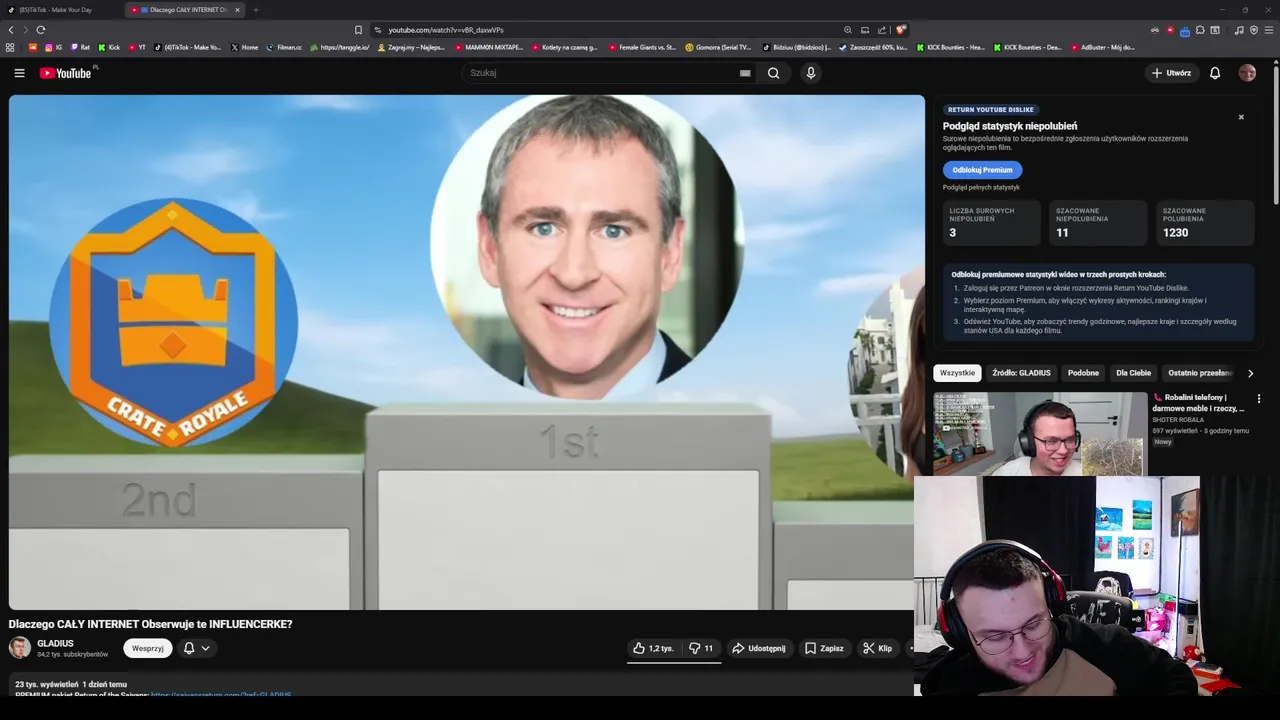Open the YT bookmark
The height and width of the screenshot is (720, 1280).
click(136, 47)
